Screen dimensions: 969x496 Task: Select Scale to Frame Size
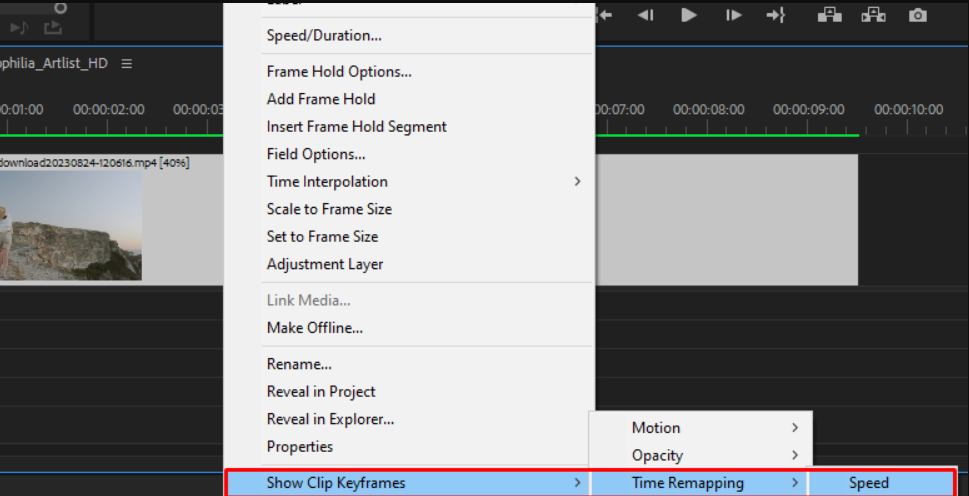(408, 209)
